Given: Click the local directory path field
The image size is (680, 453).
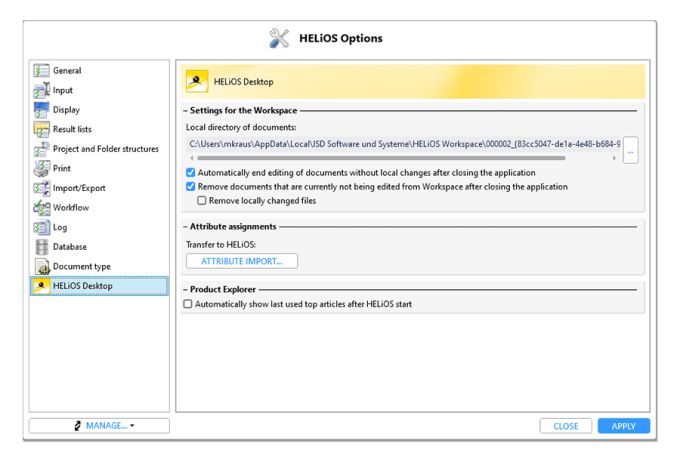Looking at the screenshot, I should point(405,144).
